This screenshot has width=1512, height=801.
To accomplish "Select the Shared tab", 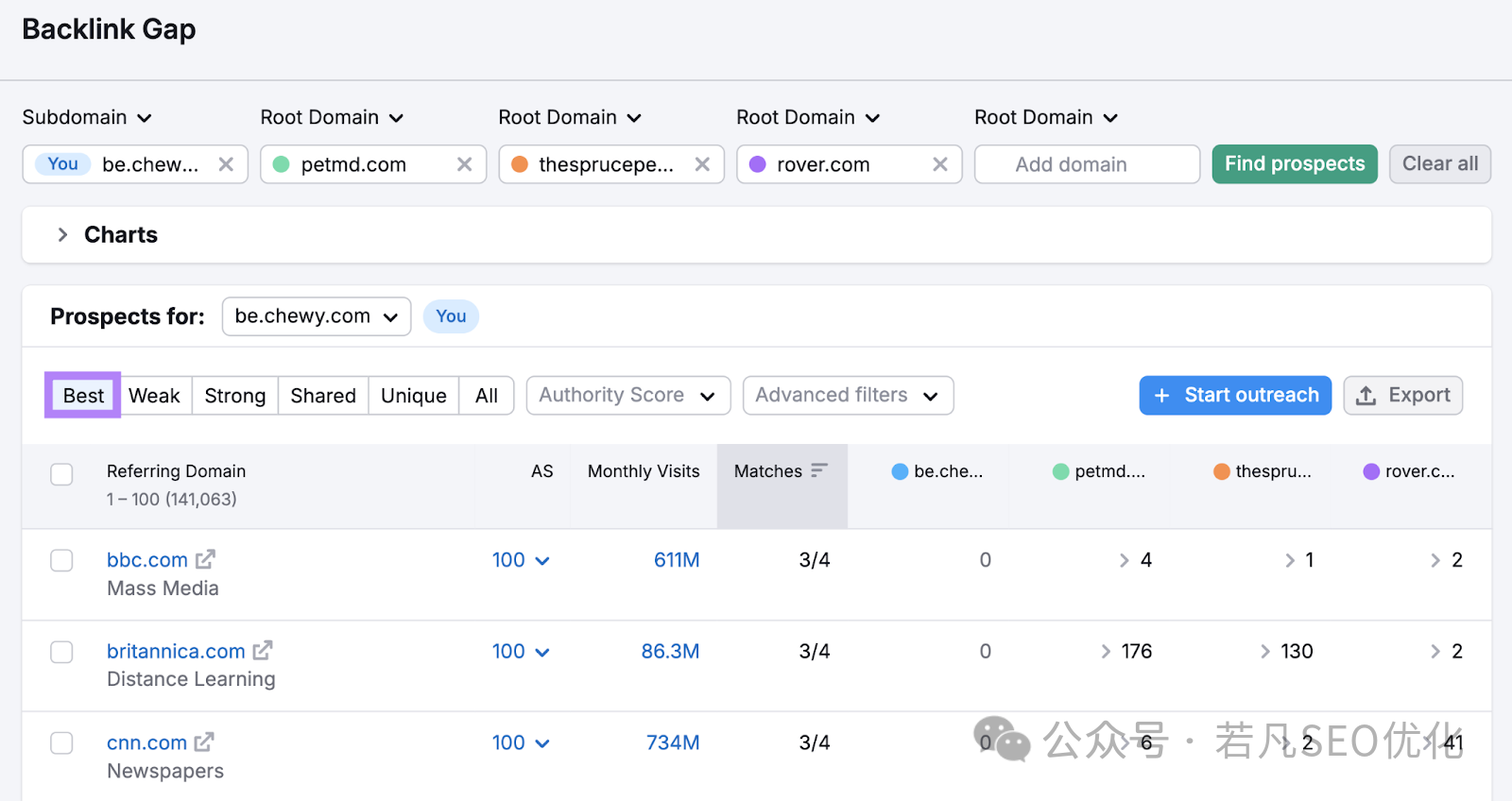I will point(323,396).
